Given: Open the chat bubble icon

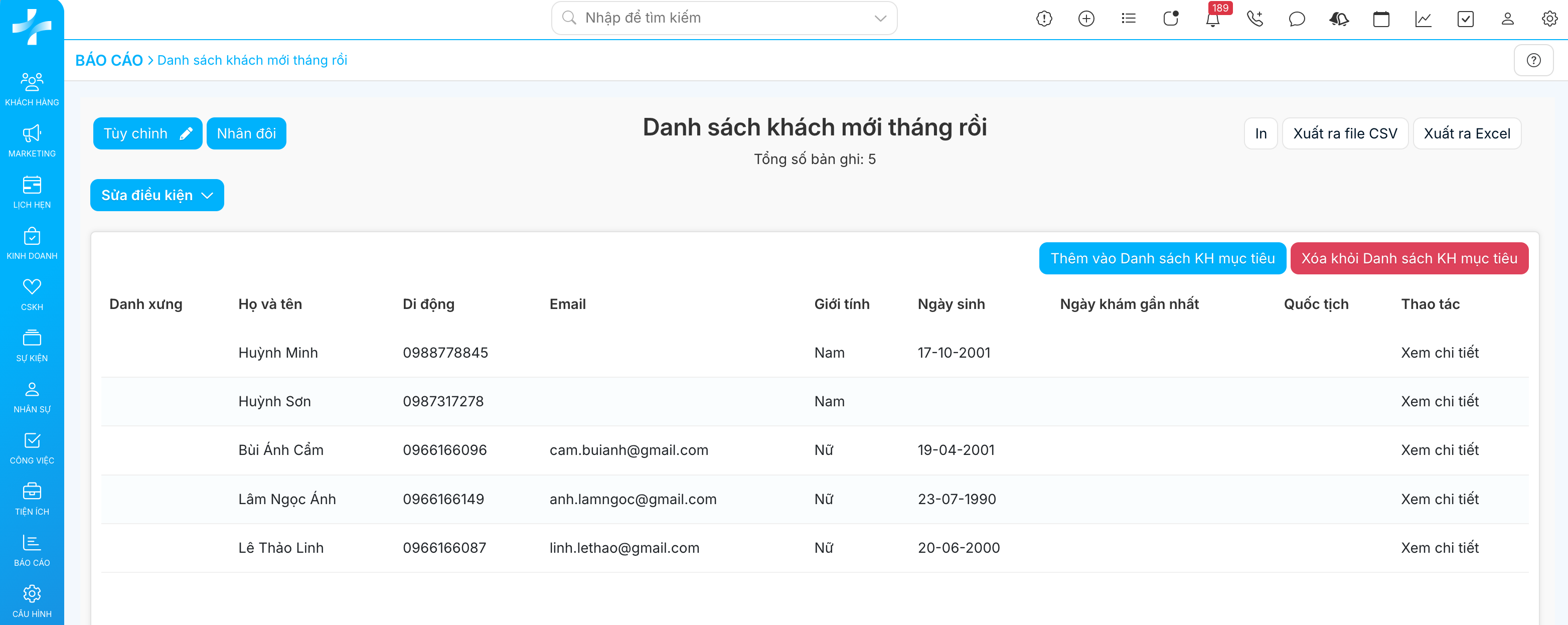Looking at the screenshot, I should (1297, 19).
